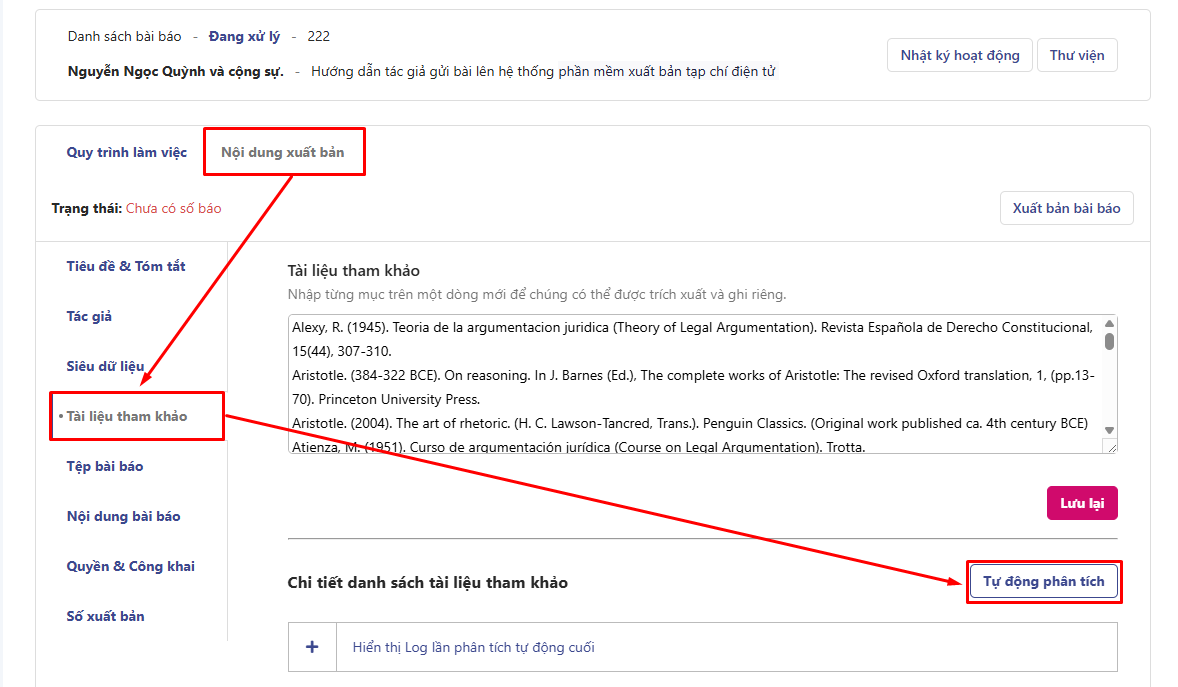This screenshot has width=1178, height=687.
Task: Click the references textarea scroll-up arrow
Action: [1109, 324]
